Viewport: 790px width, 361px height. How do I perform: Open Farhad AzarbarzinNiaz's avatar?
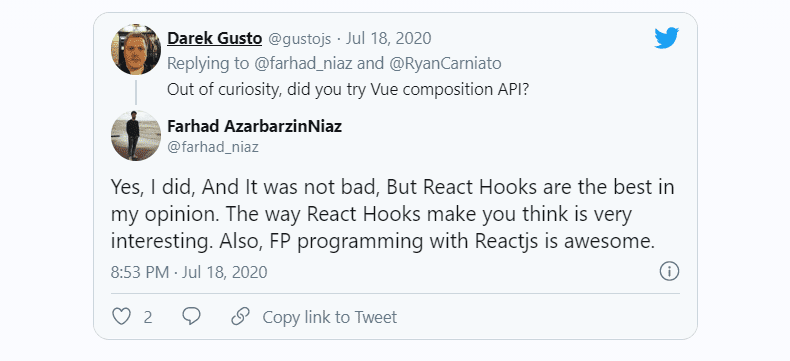click(136, 135)
